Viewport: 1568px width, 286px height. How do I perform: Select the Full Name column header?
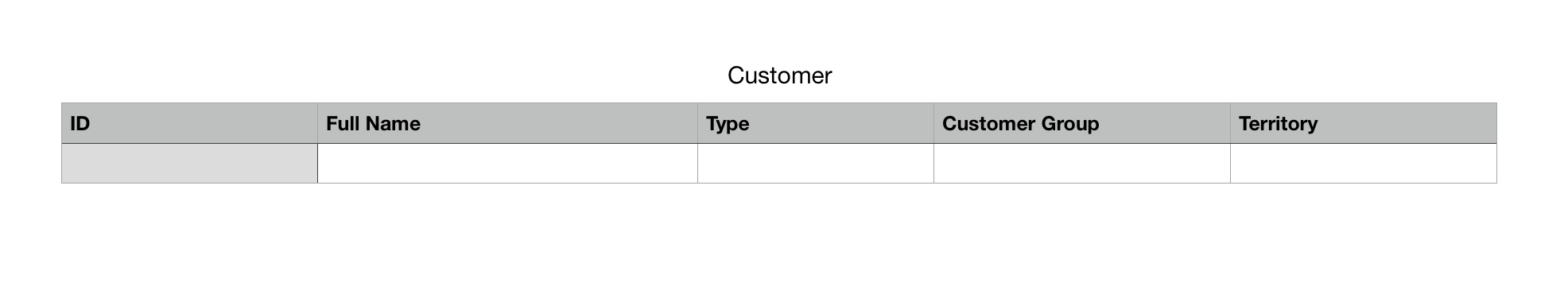tap(507, 123)
